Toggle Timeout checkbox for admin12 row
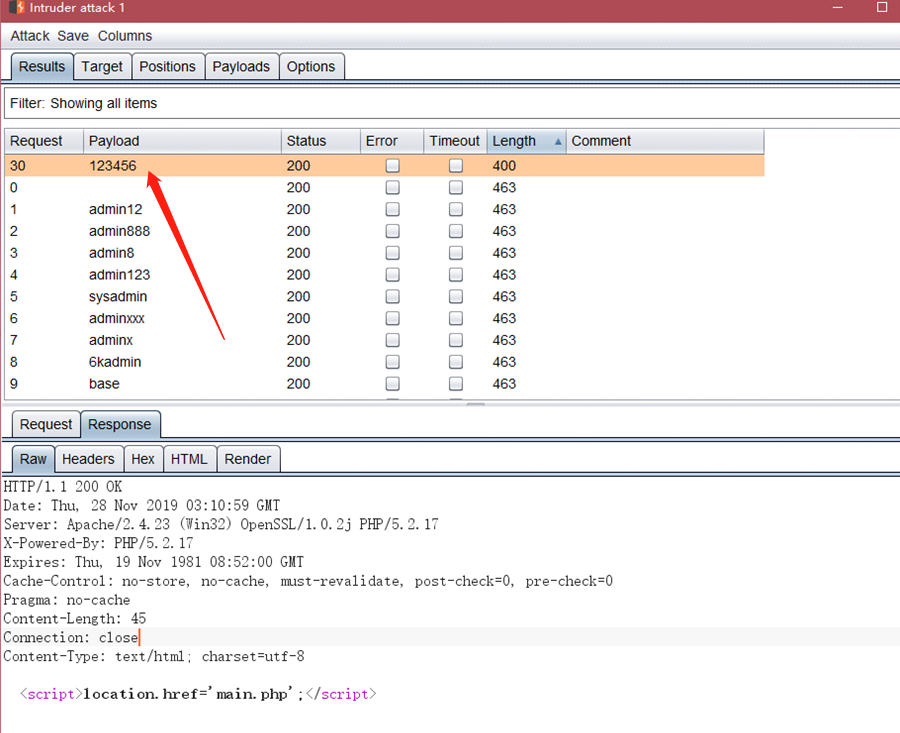 456,210
